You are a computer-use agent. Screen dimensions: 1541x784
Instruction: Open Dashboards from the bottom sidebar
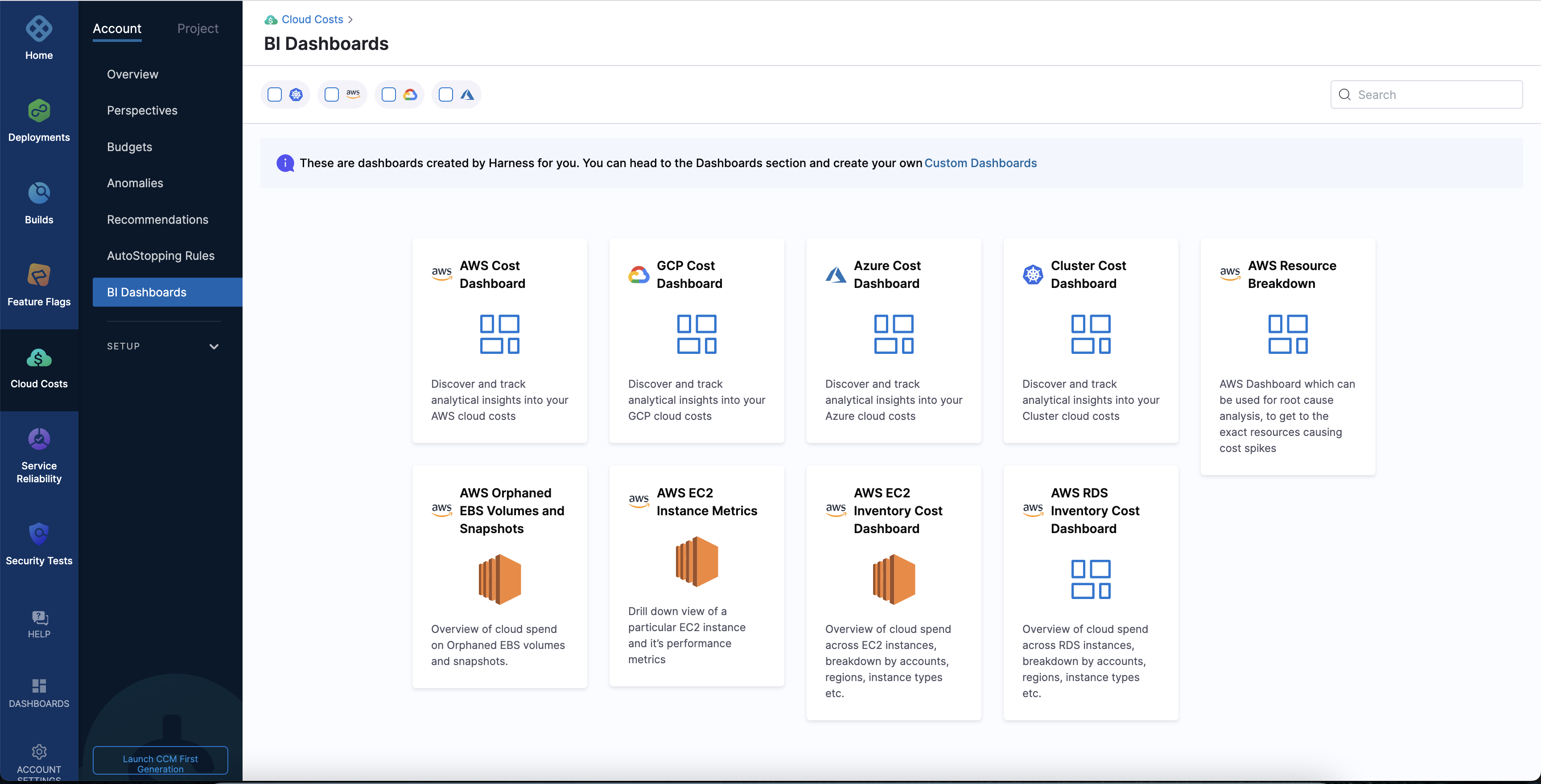[39, 686]
